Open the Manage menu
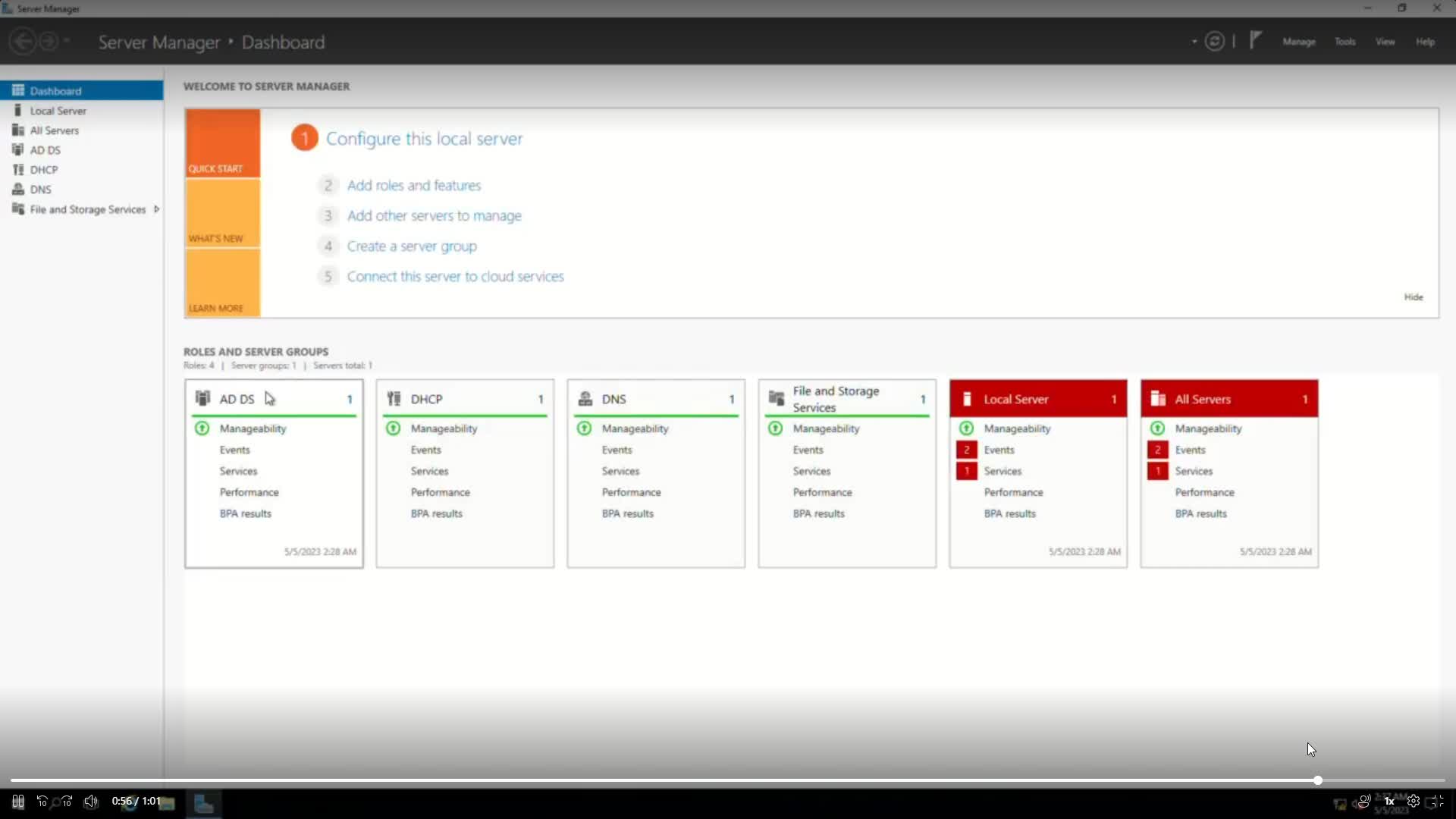The width and height of the screenshot is (1456, 819). pos(1299,41)
